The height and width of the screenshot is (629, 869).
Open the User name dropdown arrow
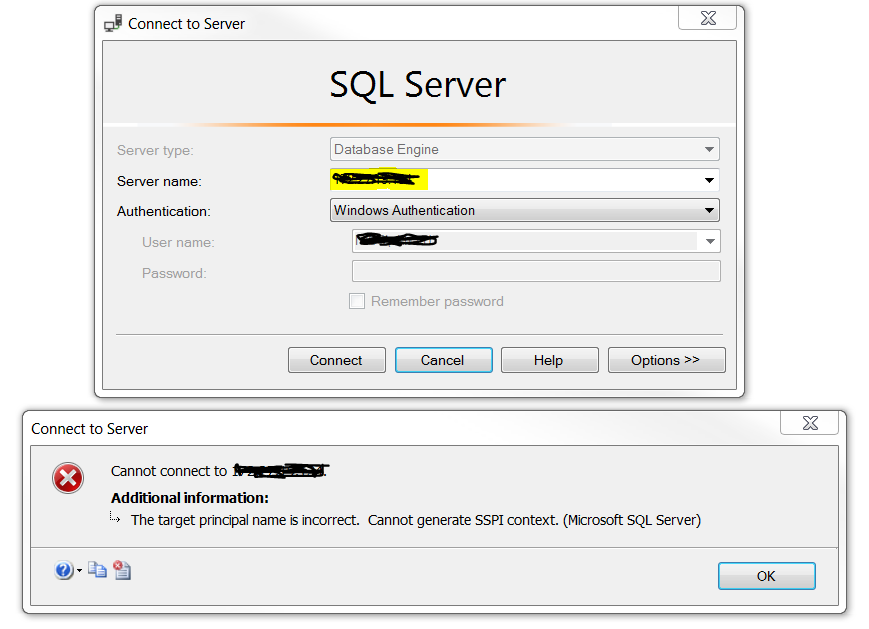pyautogui.click(x=710, y=241)
